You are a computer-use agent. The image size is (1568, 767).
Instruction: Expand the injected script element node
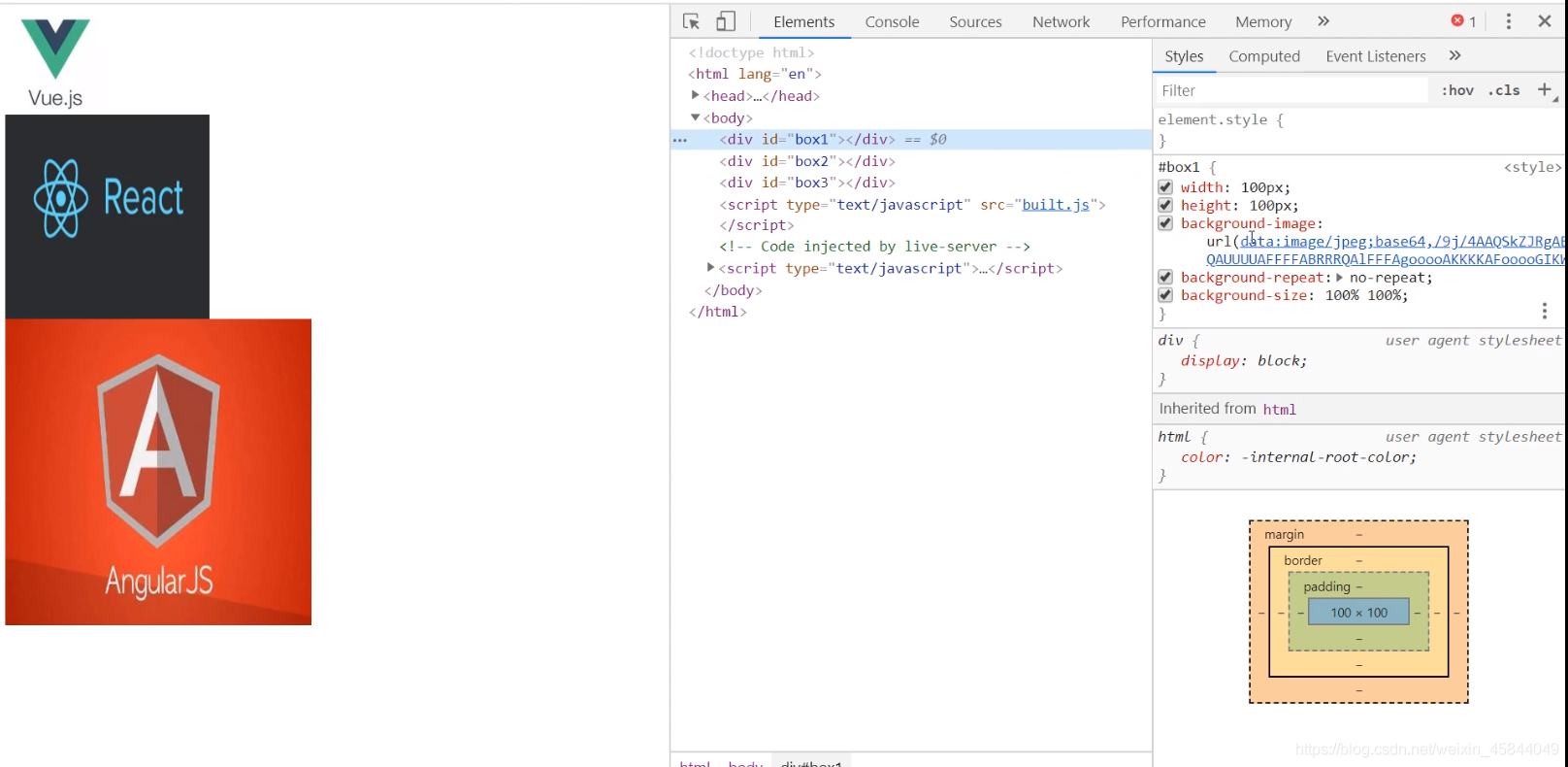pyautogui.click(x=710, y=268)
